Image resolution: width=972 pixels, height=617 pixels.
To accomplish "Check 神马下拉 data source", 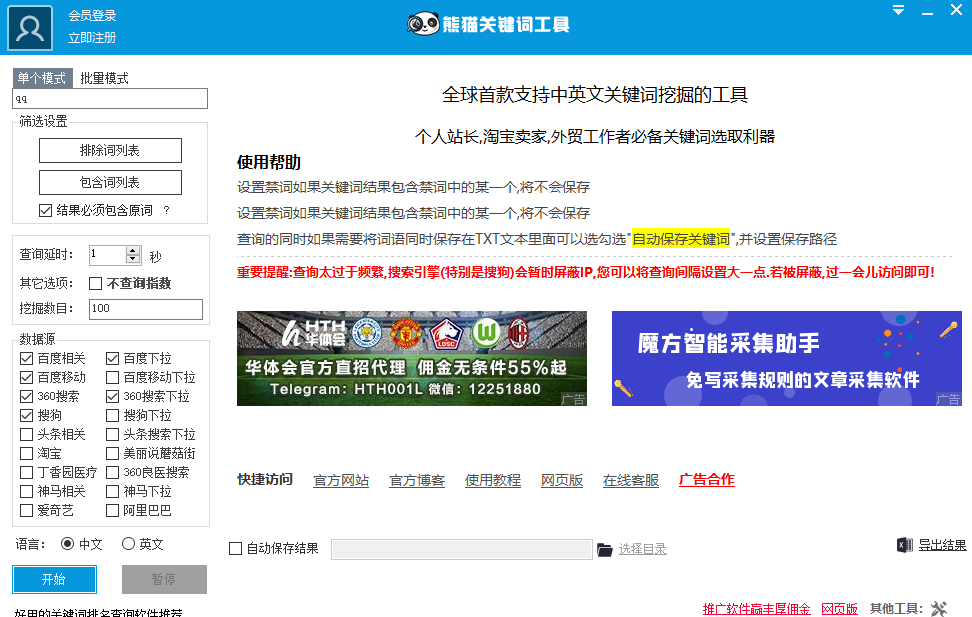I will point(112,491).
